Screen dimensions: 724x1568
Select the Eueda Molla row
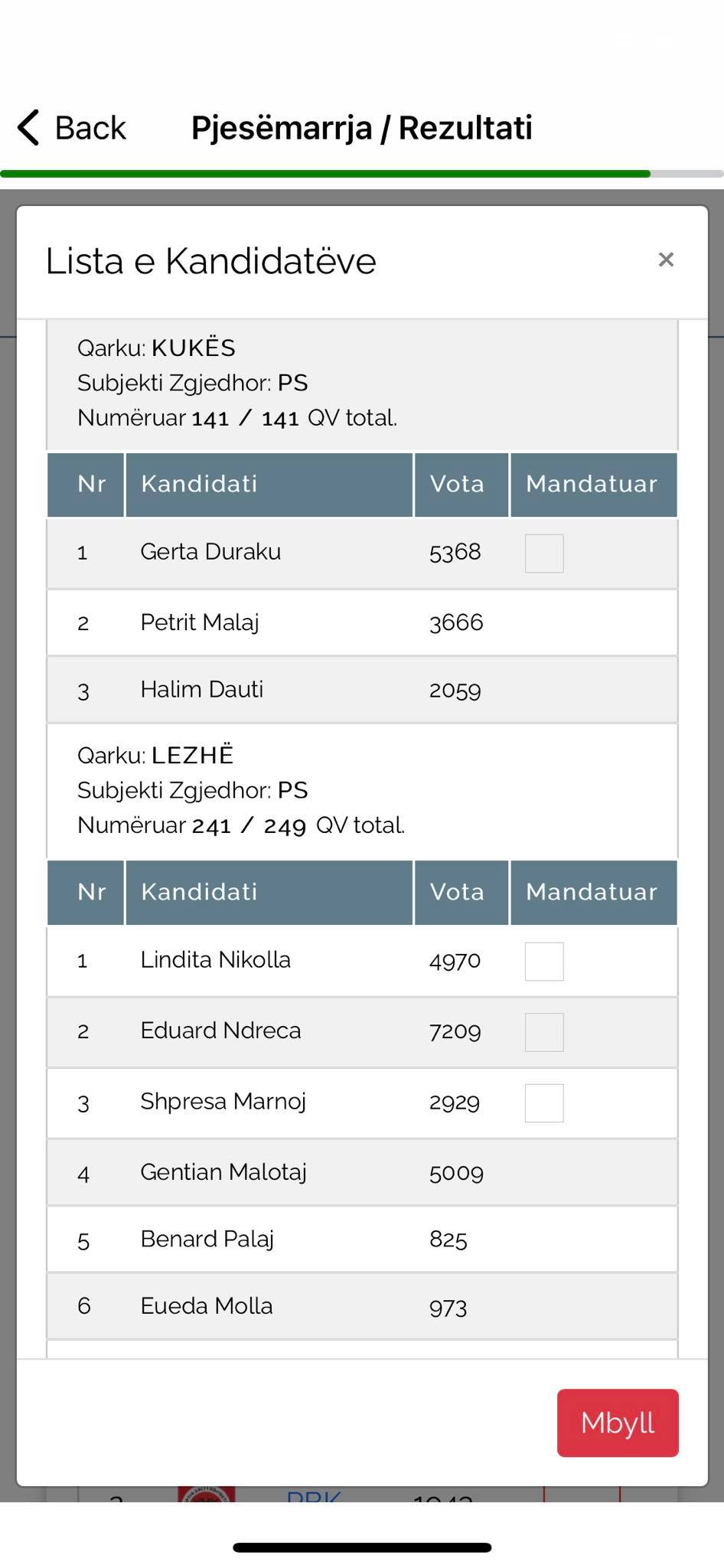(x=361, y=1306)
